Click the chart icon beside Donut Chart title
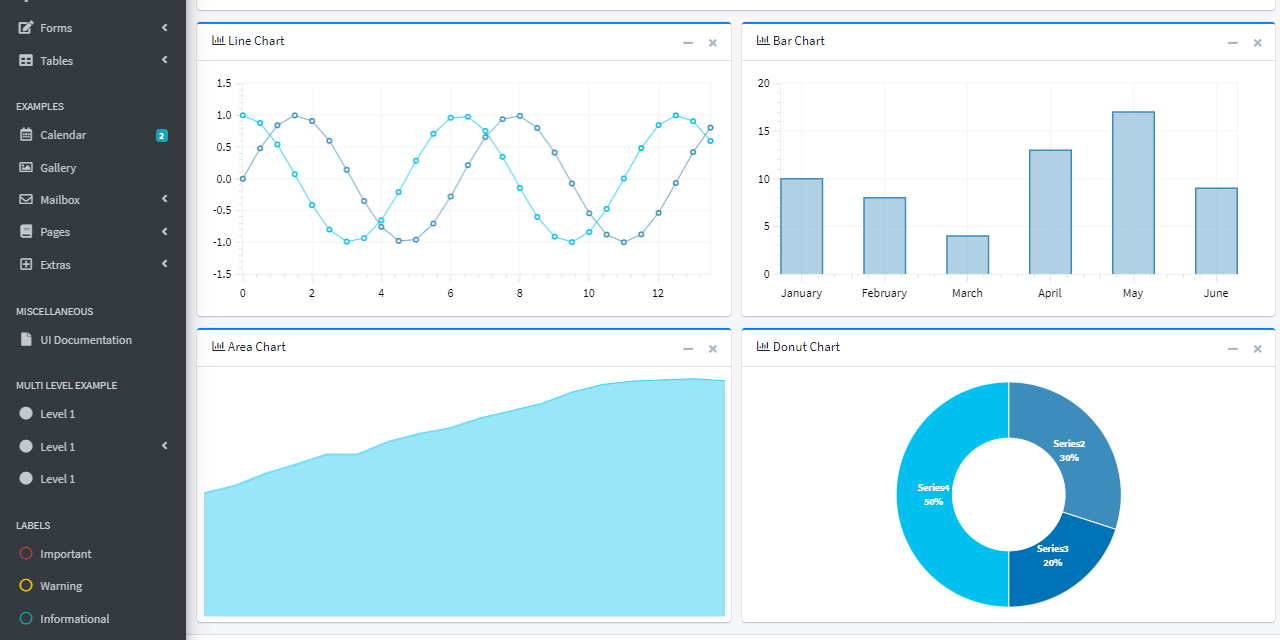Screen dimensions: 1280x640 point(764,346)
